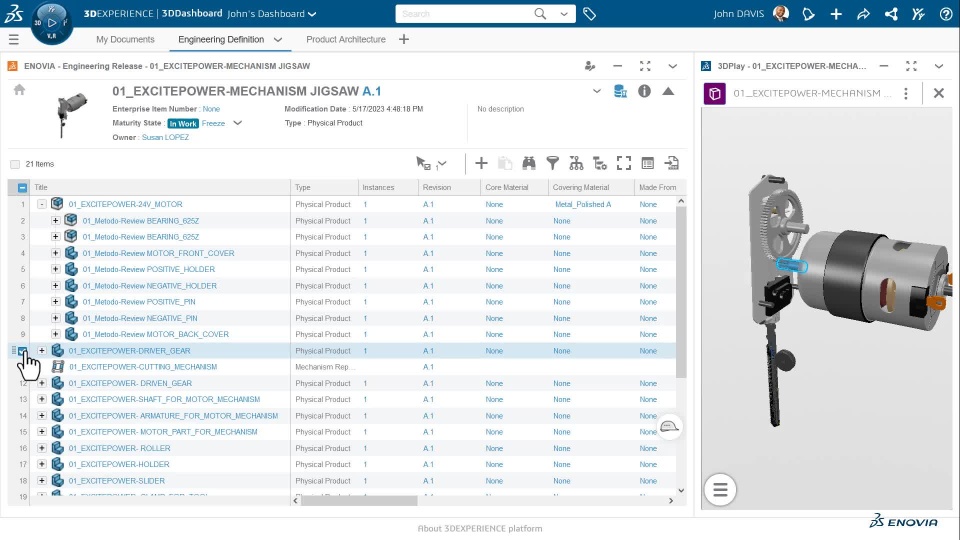Open the 3DPlay three-dot options menu
960x540 pixels.
[906, 93]
